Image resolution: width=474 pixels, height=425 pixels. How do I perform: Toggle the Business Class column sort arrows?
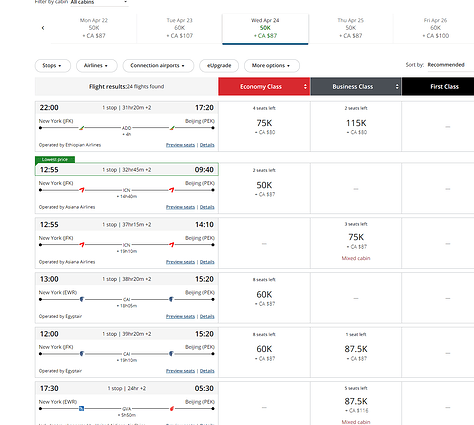397,87
